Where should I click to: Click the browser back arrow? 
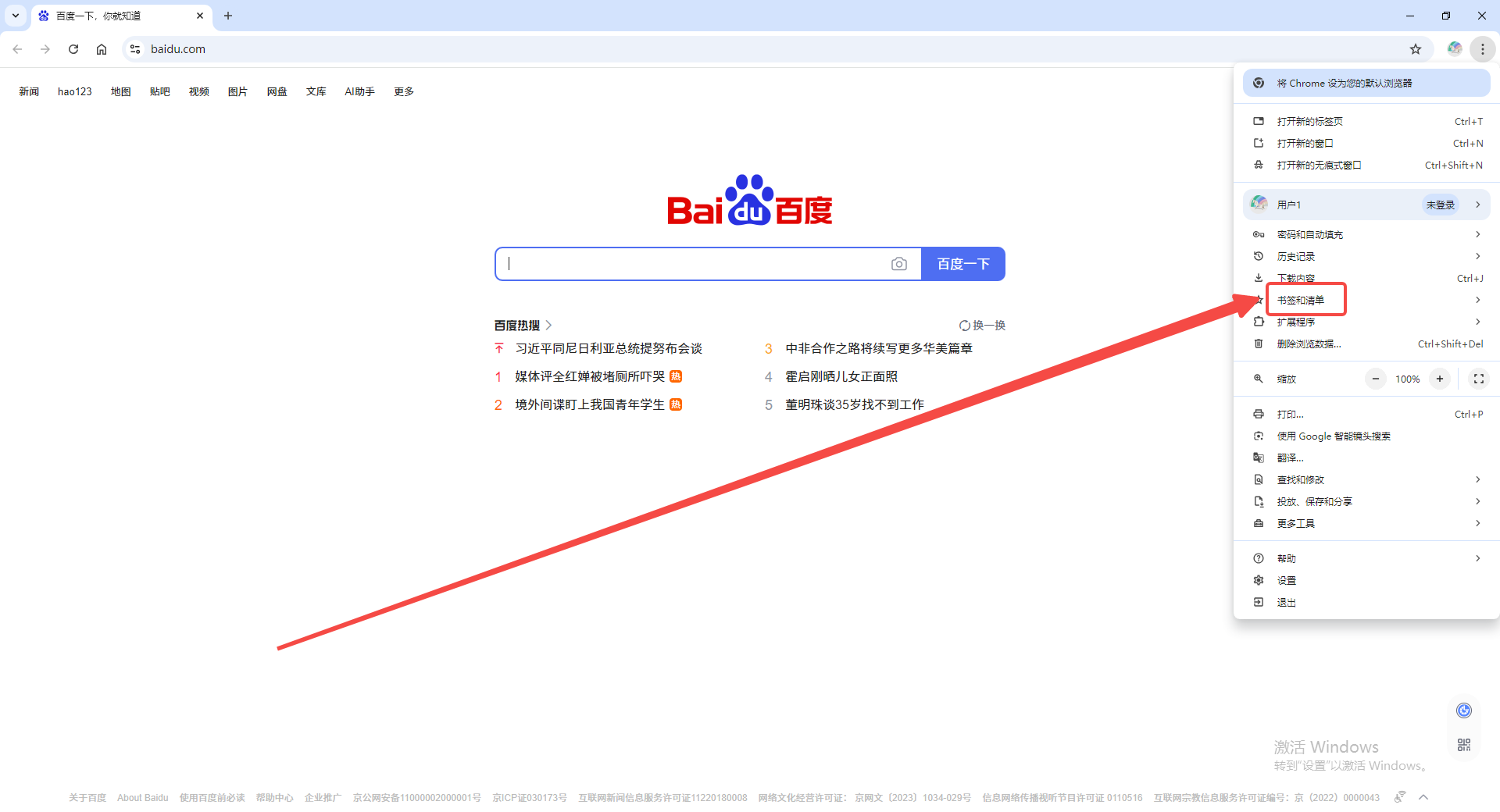[17, 49]
